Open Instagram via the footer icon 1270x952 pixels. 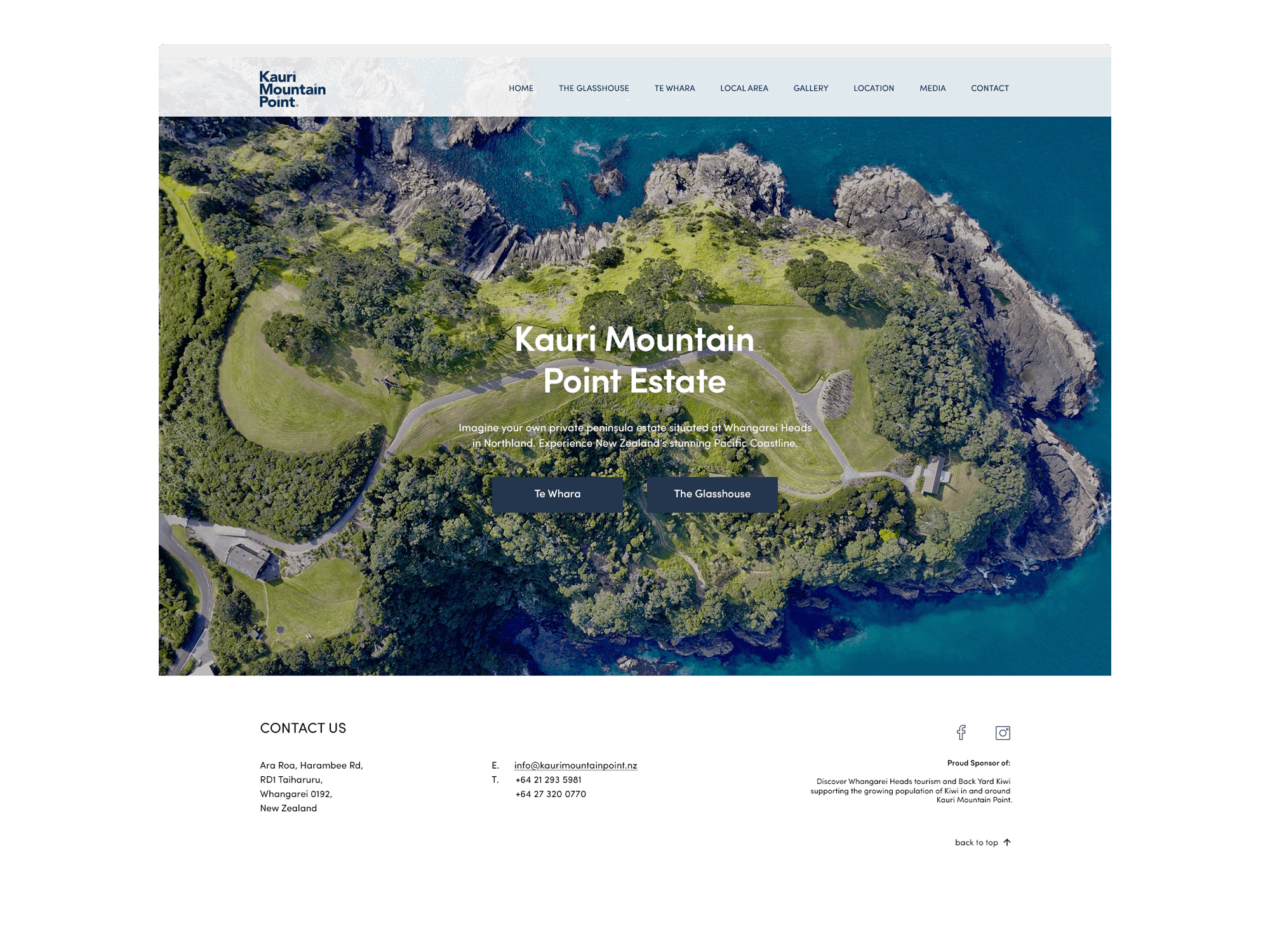click(x=1003, y=732)
